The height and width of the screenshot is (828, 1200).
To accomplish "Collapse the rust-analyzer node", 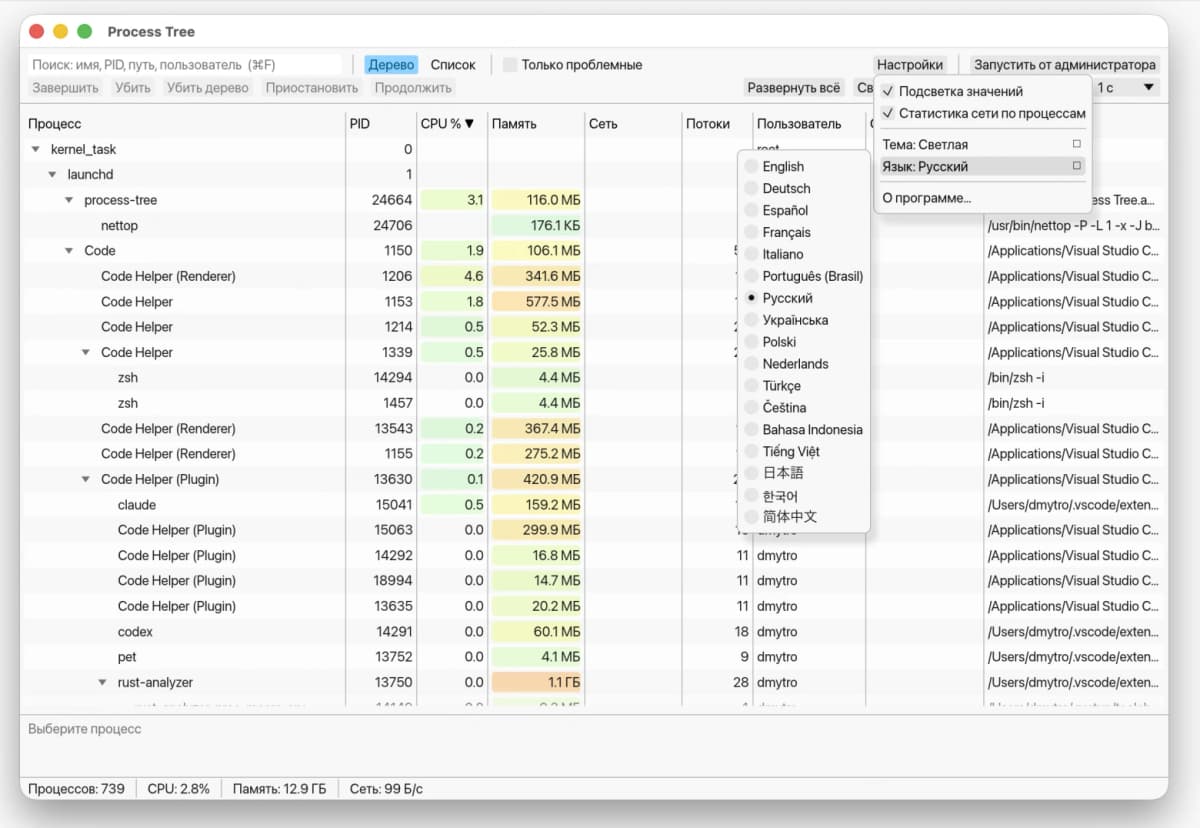I will point(102,683).
